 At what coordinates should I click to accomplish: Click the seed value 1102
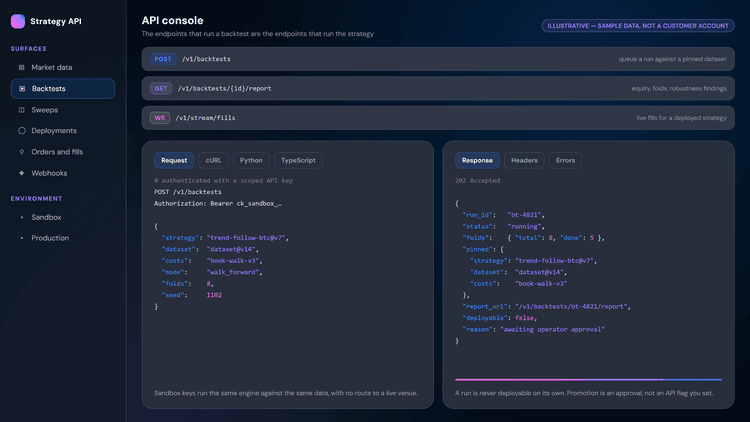214,295
